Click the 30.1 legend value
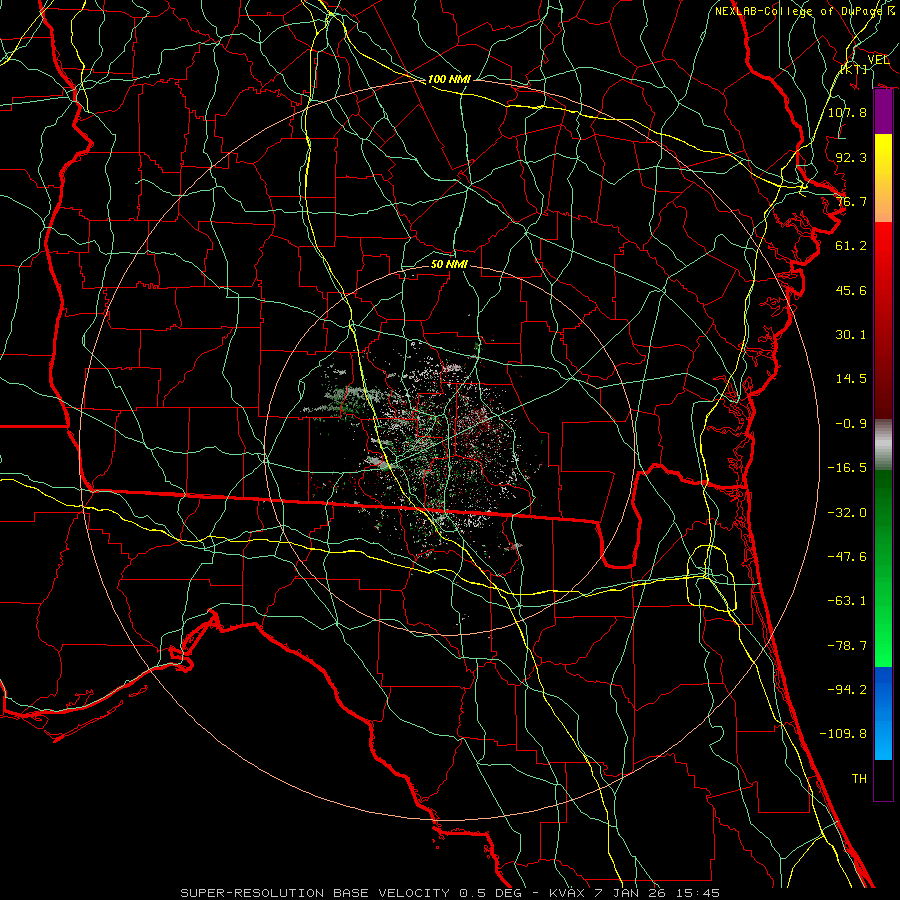 pyautogui.click(x=851, y=335)
